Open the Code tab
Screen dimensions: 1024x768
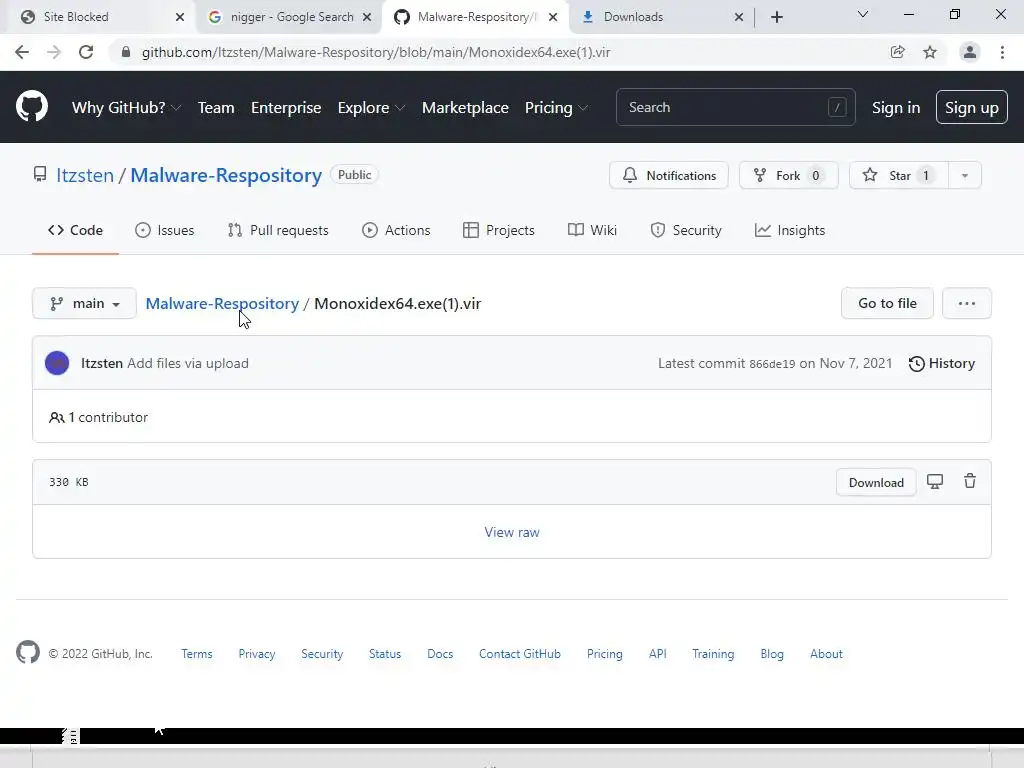[75, 230]
